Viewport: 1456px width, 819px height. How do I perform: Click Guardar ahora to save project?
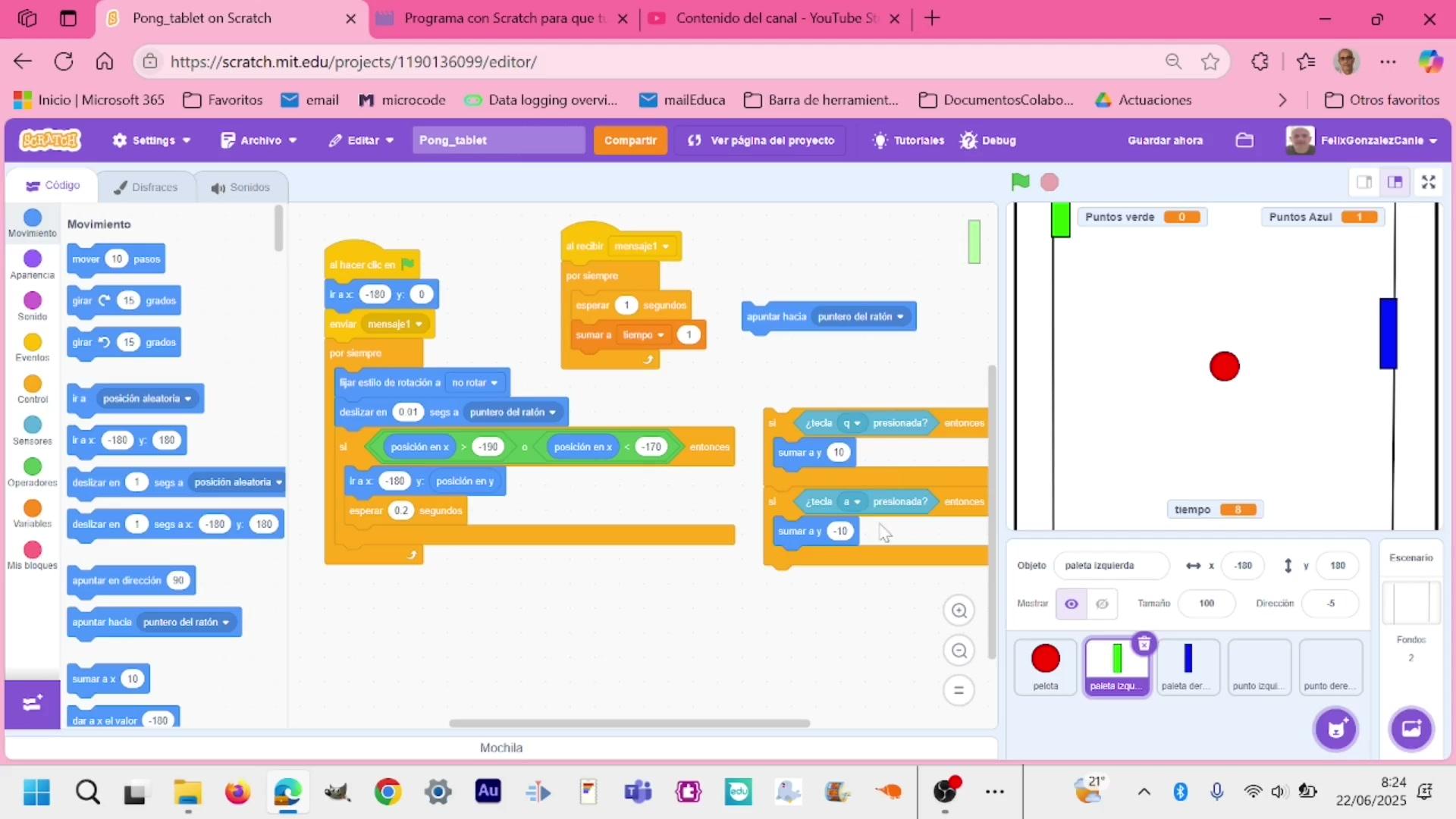click(x=1165, y=140)
